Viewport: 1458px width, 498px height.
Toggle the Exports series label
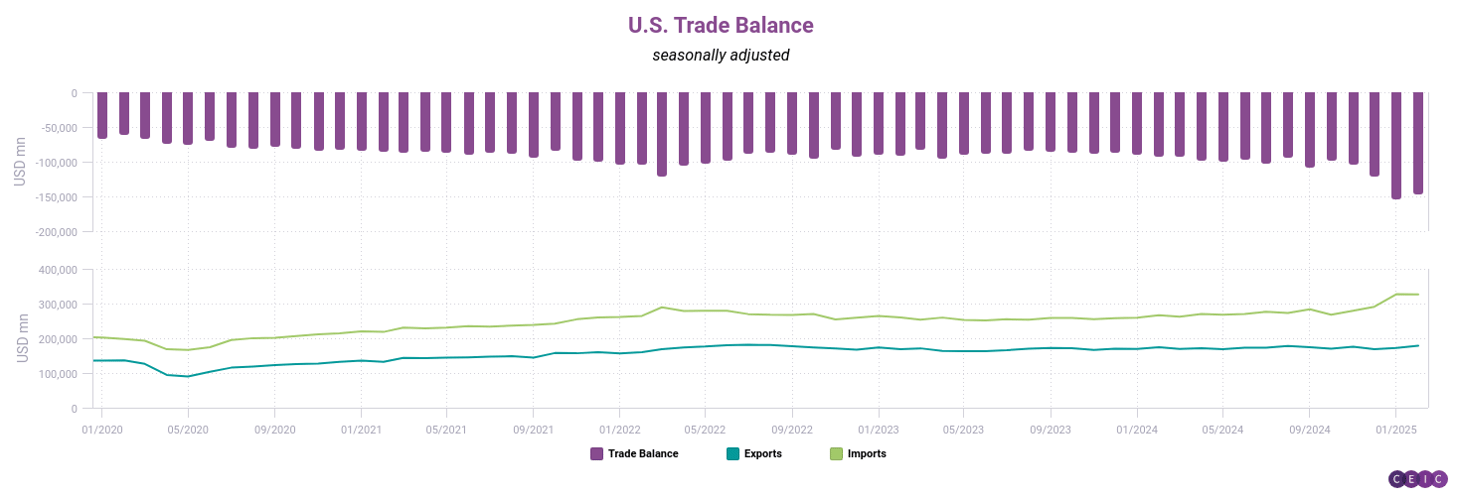[x=763, y=454]
